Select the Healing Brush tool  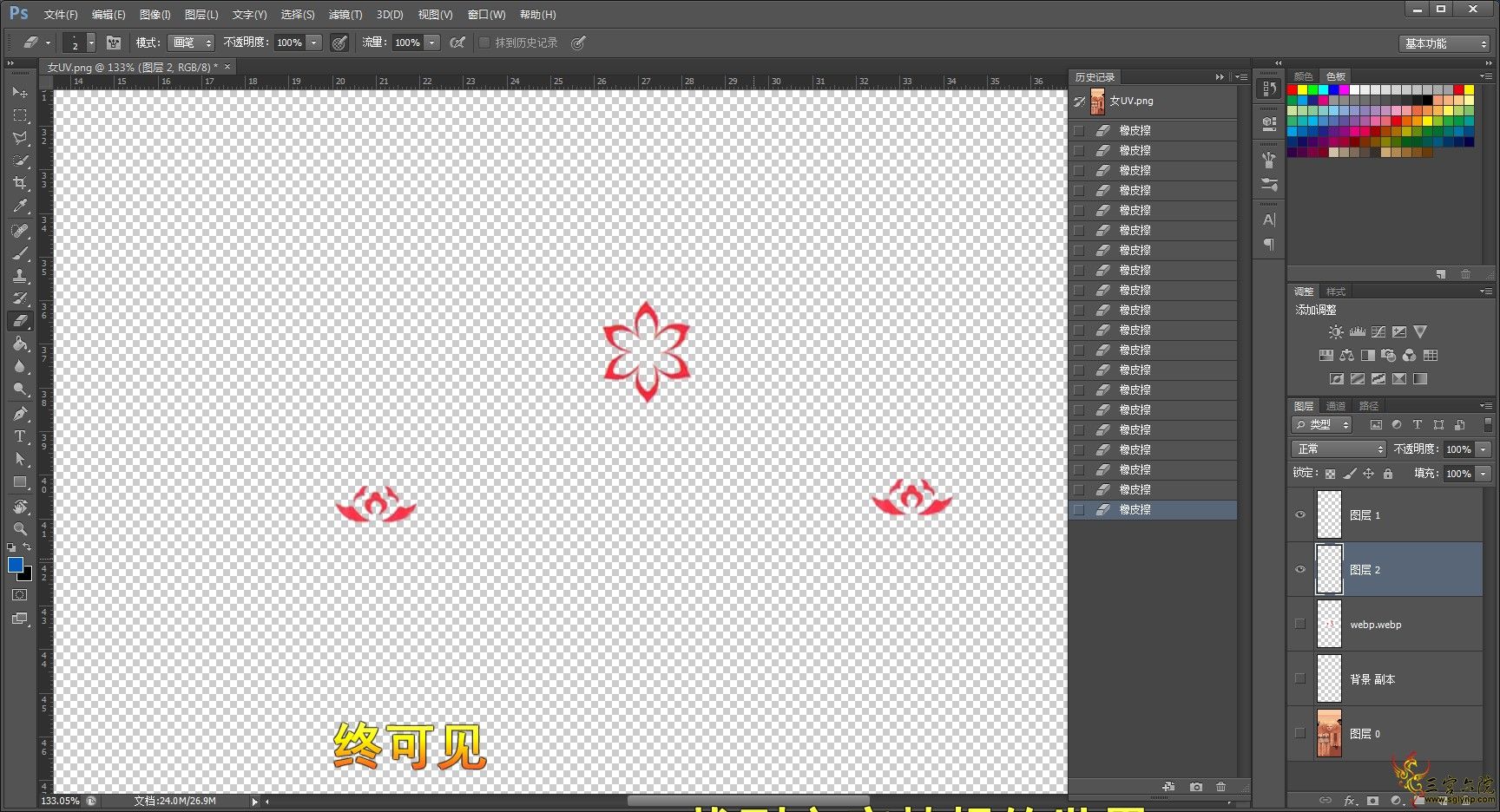tap(20, 231)
